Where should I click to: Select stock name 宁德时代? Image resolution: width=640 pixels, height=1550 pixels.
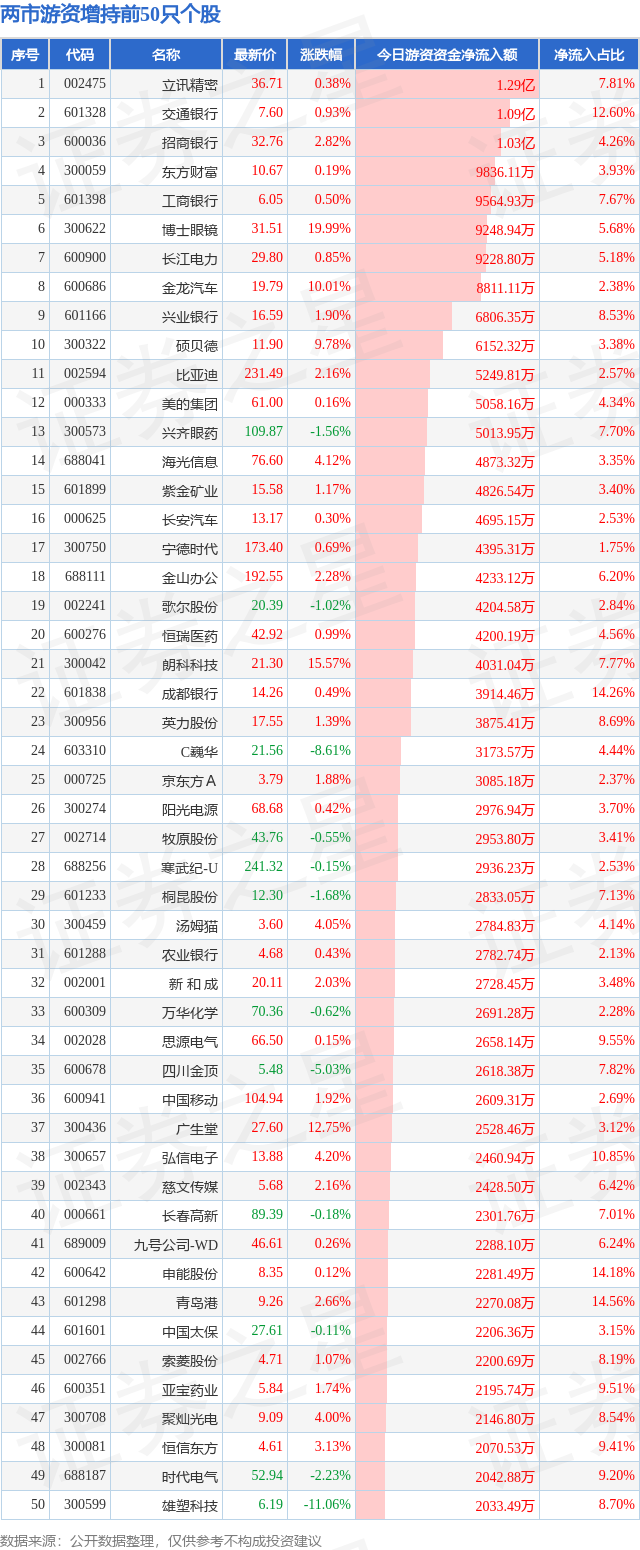[190, 548]
